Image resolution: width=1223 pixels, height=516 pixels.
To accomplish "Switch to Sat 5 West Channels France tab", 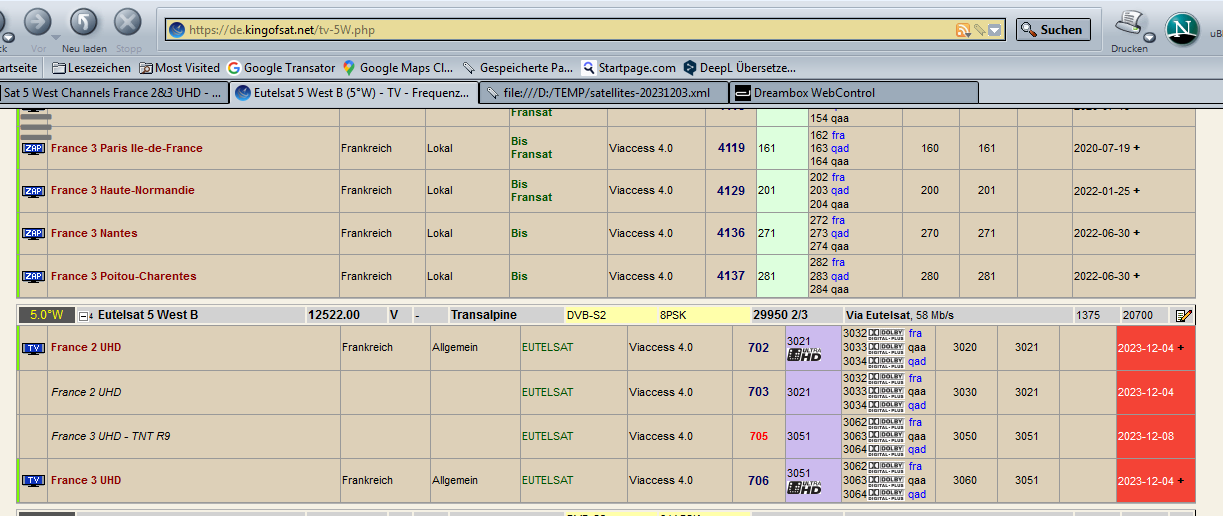I will click(114, 93).
